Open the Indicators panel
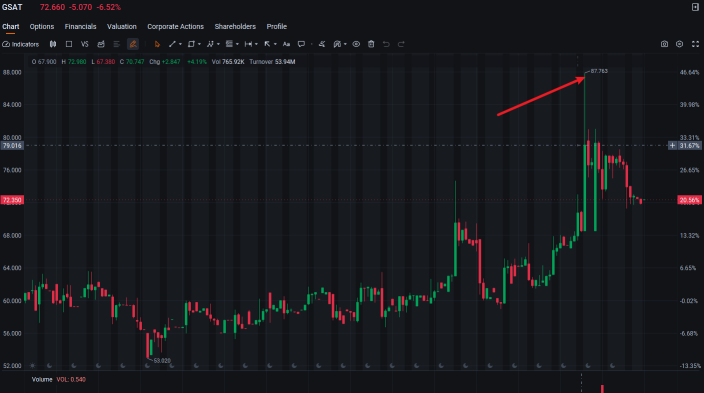704x393 pixels. pos(21,44)
